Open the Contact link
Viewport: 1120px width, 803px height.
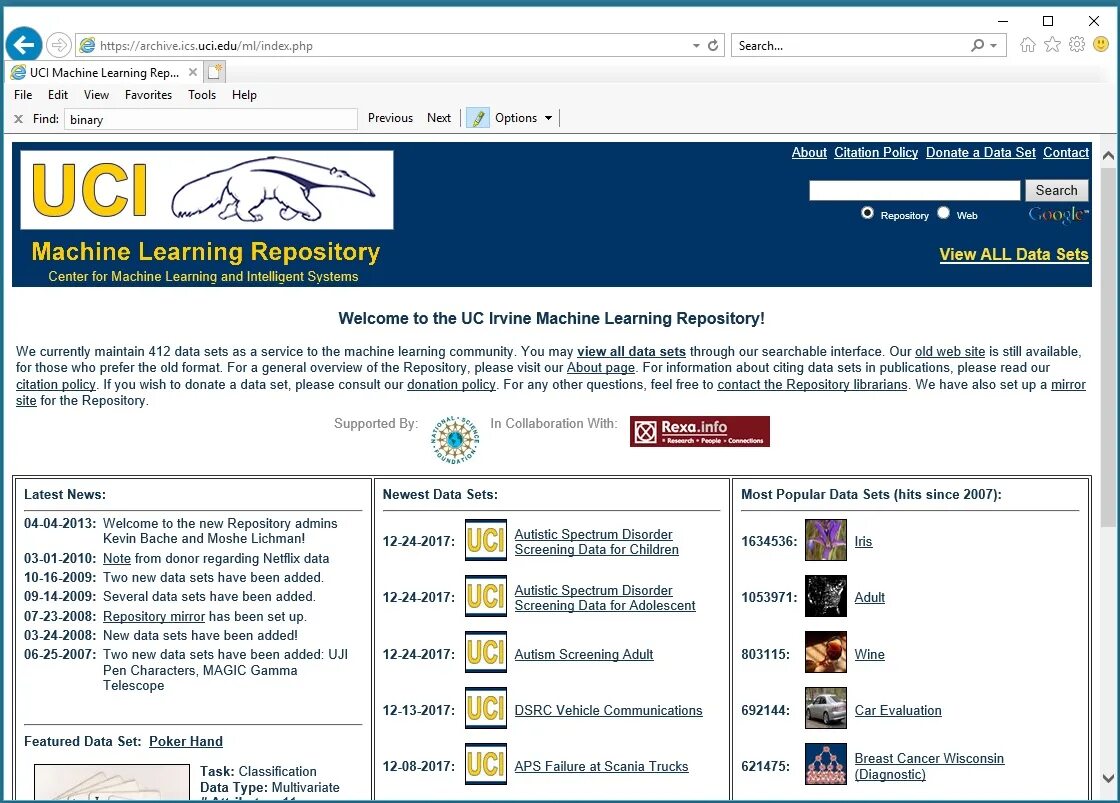(1066, 152)
